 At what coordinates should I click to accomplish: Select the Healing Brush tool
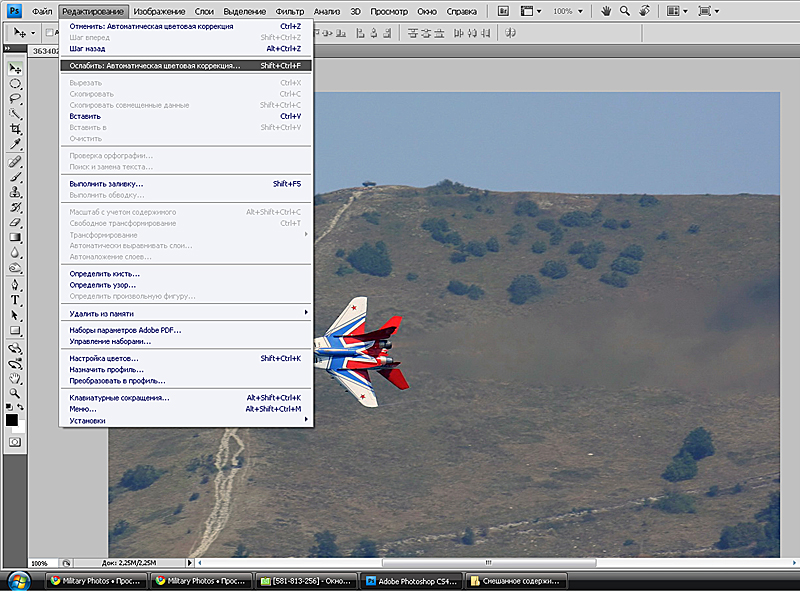(15, 162)
